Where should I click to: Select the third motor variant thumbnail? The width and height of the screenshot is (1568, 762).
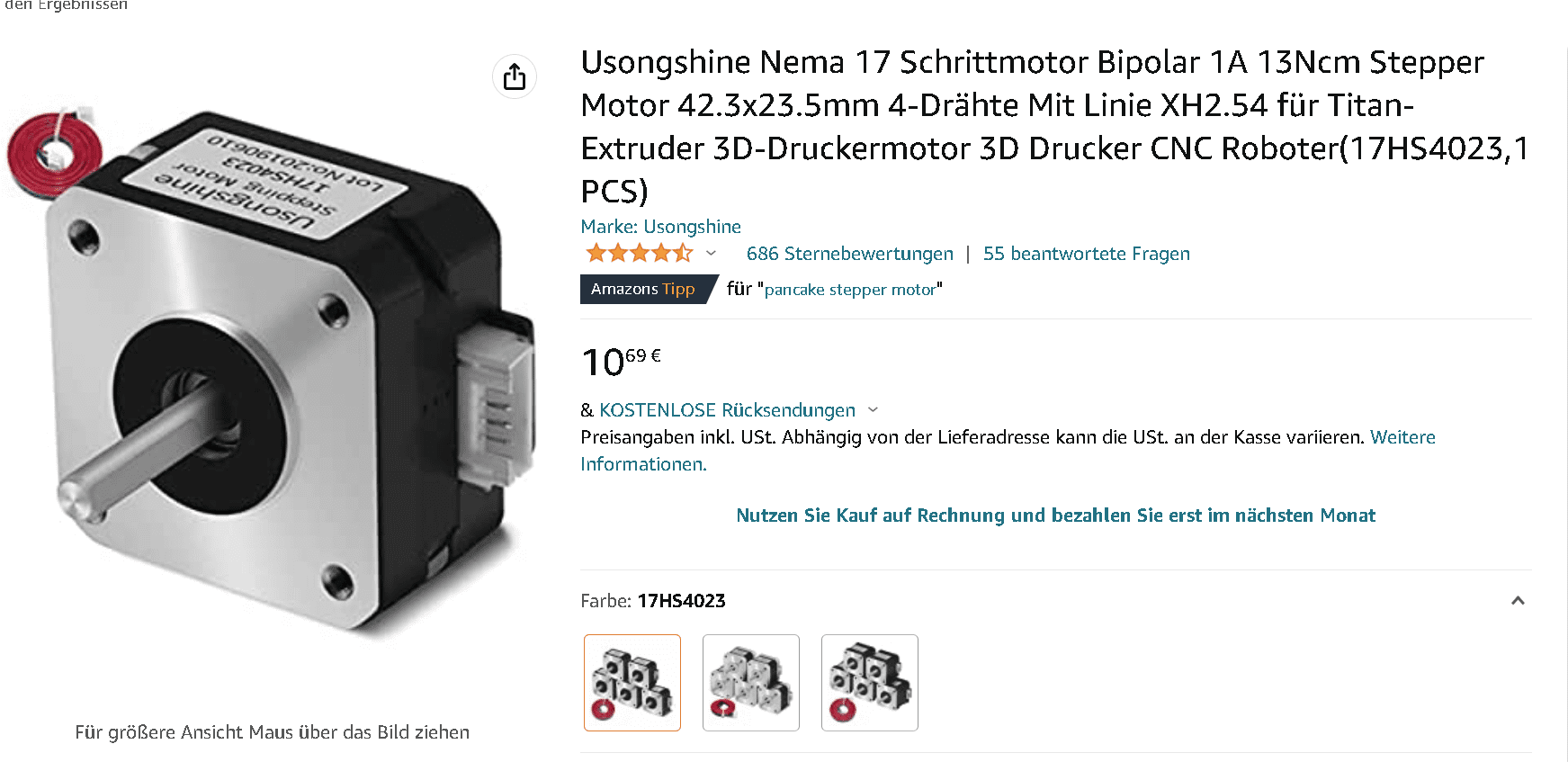[870, 683]
